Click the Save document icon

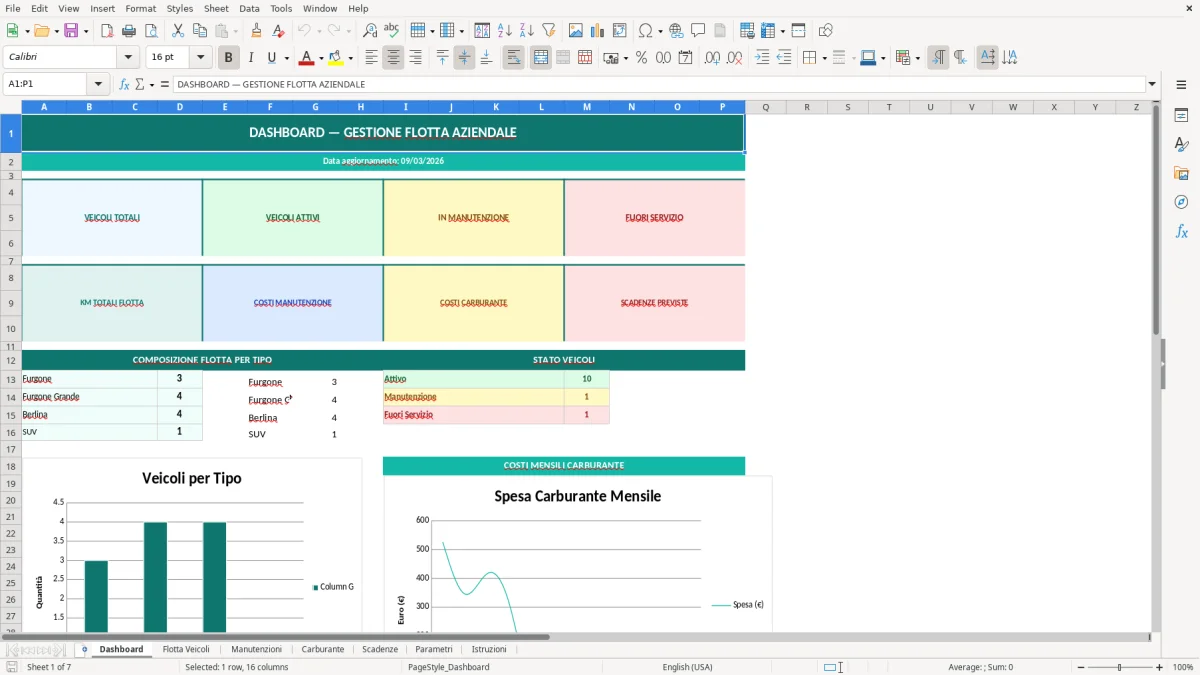click(71, 31)
